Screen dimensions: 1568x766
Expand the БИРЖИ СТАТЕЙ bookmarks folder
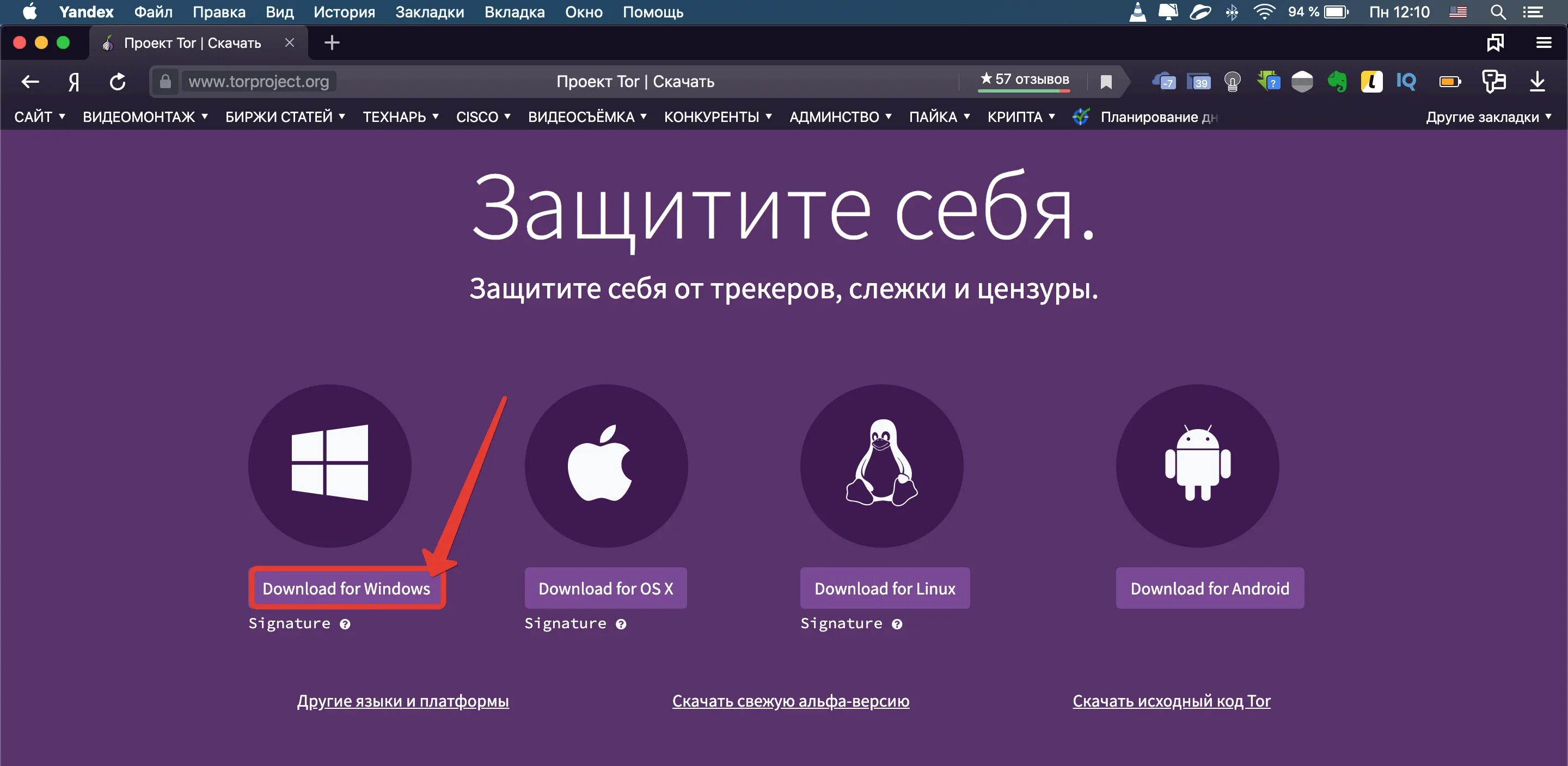[285, 117]
